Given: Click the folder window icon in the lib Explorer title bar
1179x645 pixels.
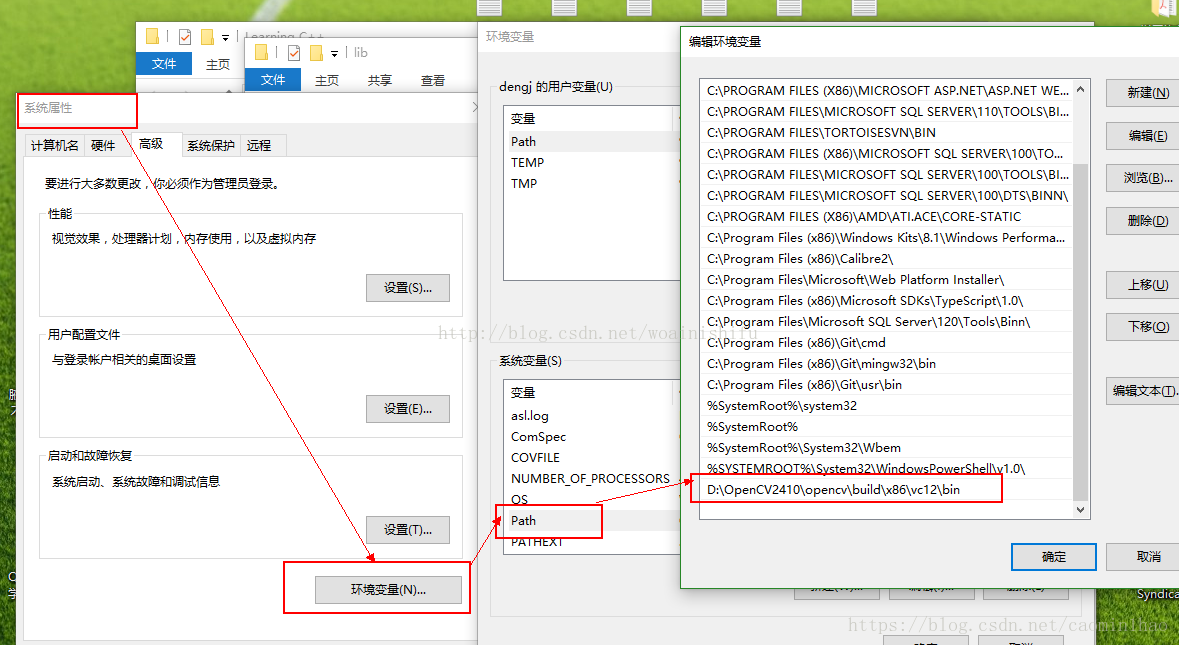Looking at the screenshot, I should [261, 53].
